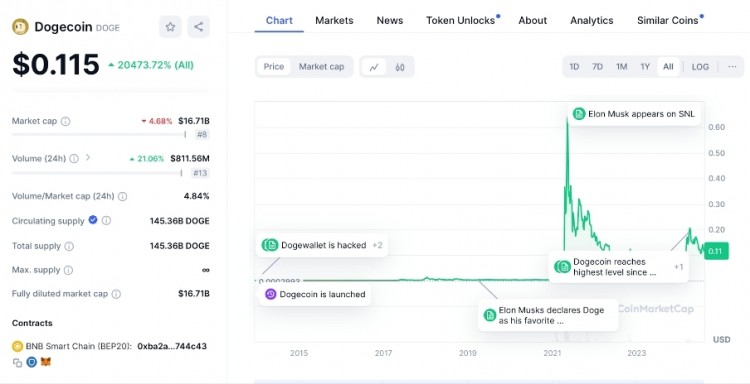Viewport: 750px width, 384px height.
Task: Toggle the LOG scale option
Action: 700,67
